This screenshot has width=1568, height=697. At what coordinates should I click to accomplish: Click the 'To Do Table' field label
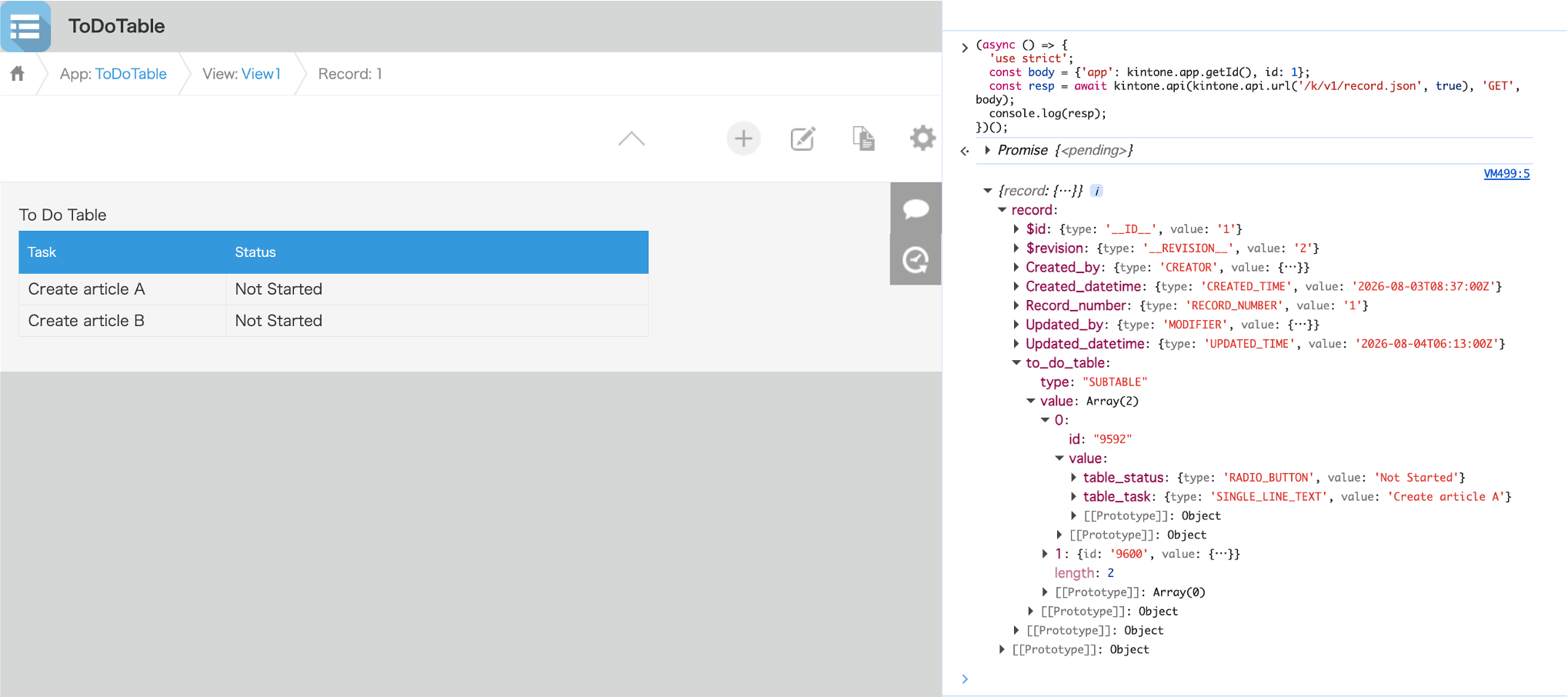tap(63, 215)
